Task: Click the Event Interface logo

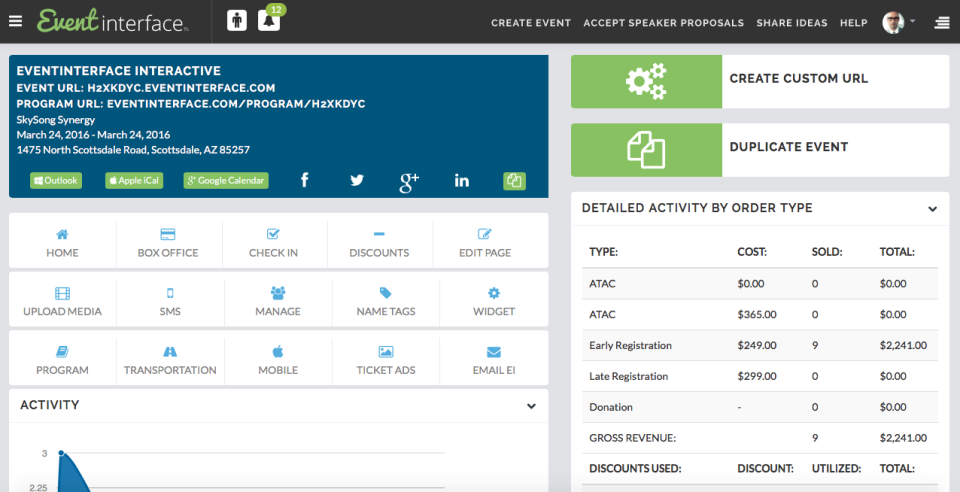Action: point(113,21)
